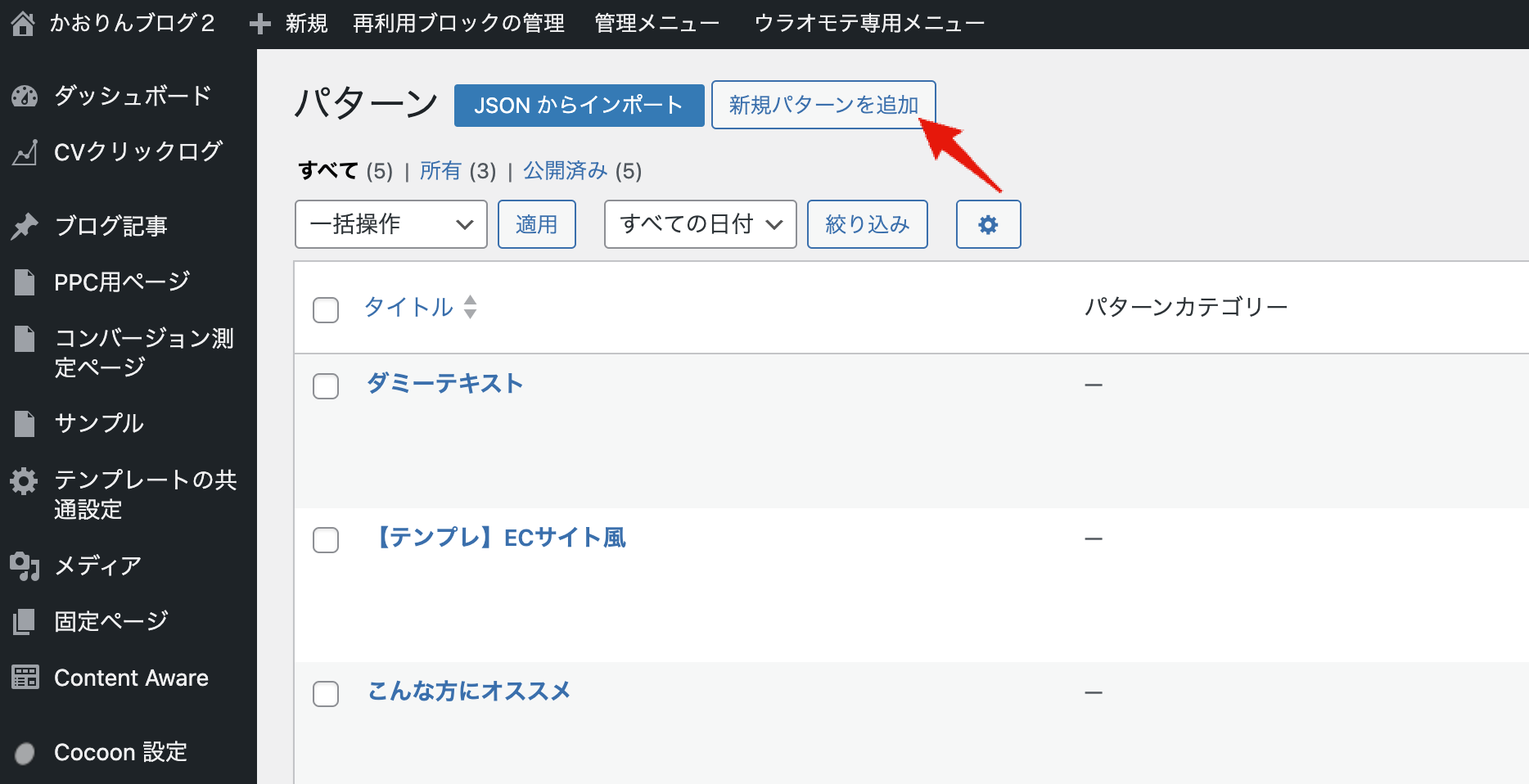Click the JSON からインポート button

click(579, 106)
